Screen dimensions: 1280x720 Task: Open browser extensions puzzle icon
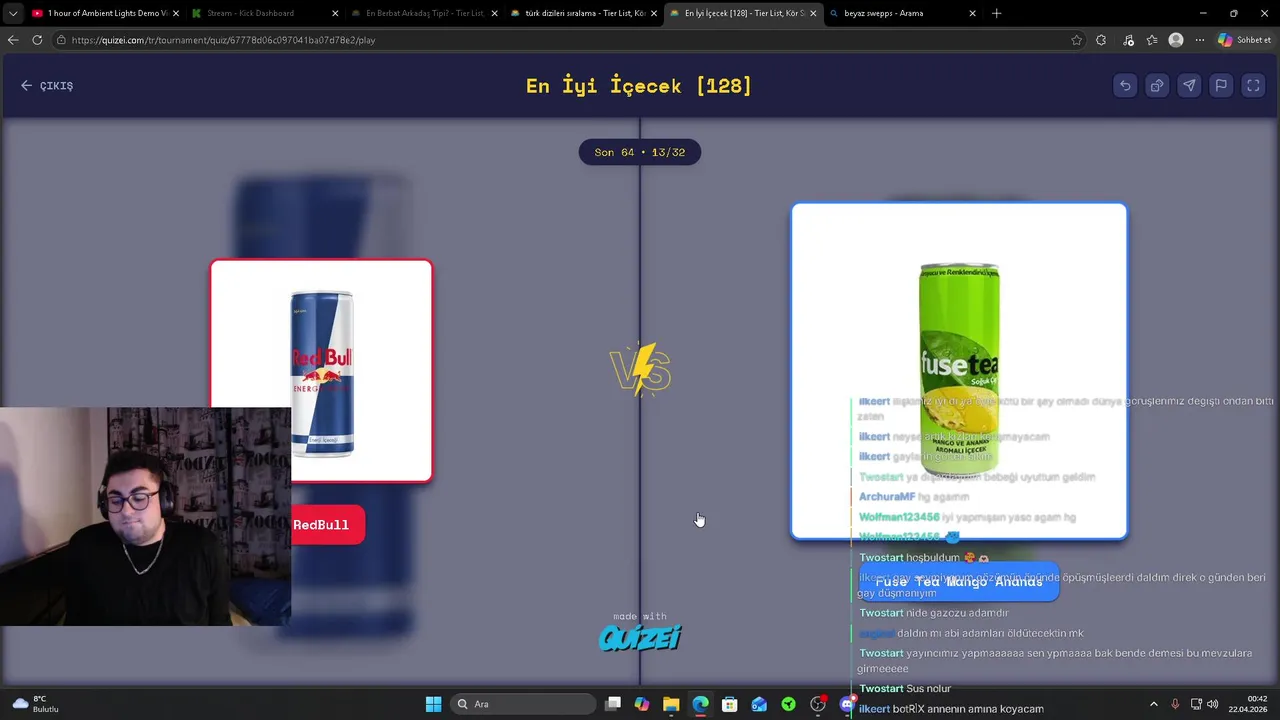tap(1101, 40)
